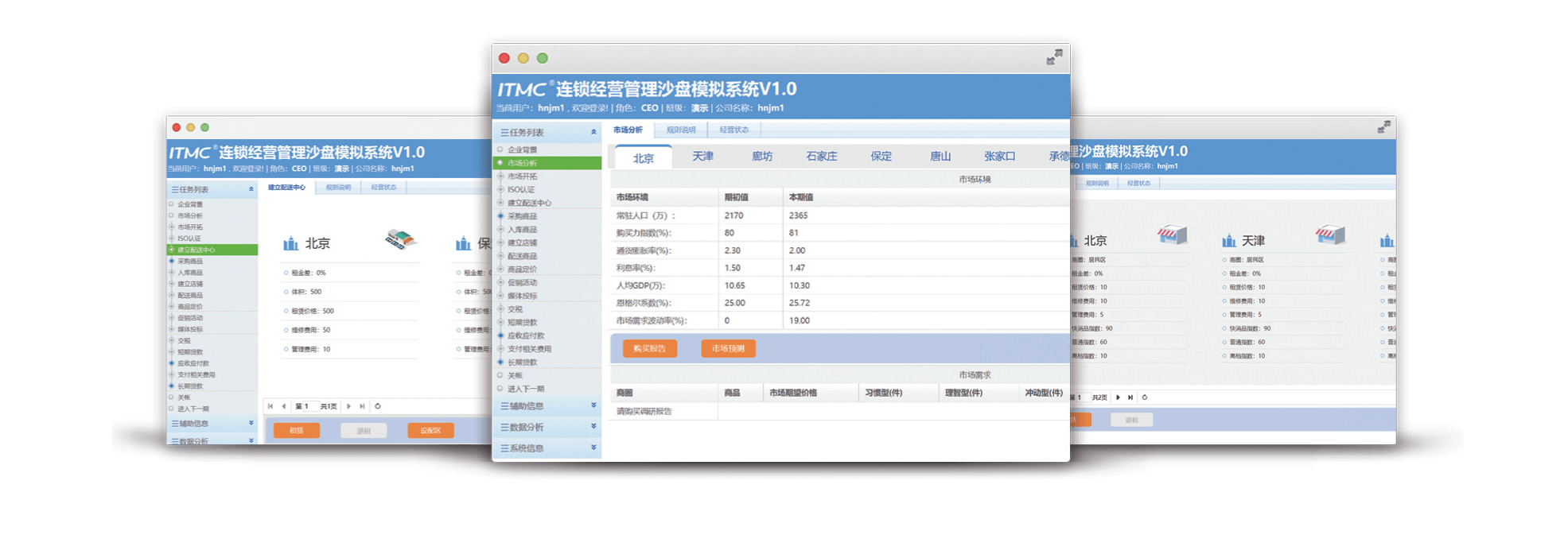
Task: Open the 规则说明 tab in center window
Action: click(x=681, y=130)
